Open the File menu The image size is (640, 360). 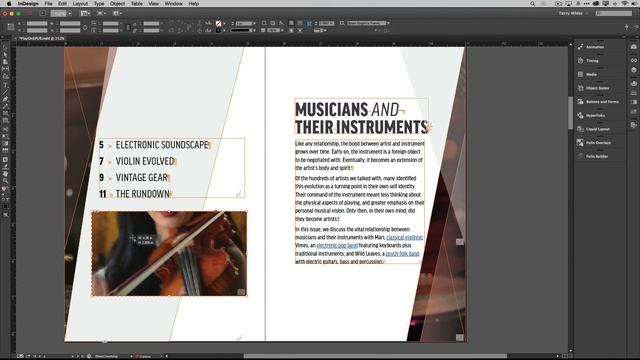point(48,4)
